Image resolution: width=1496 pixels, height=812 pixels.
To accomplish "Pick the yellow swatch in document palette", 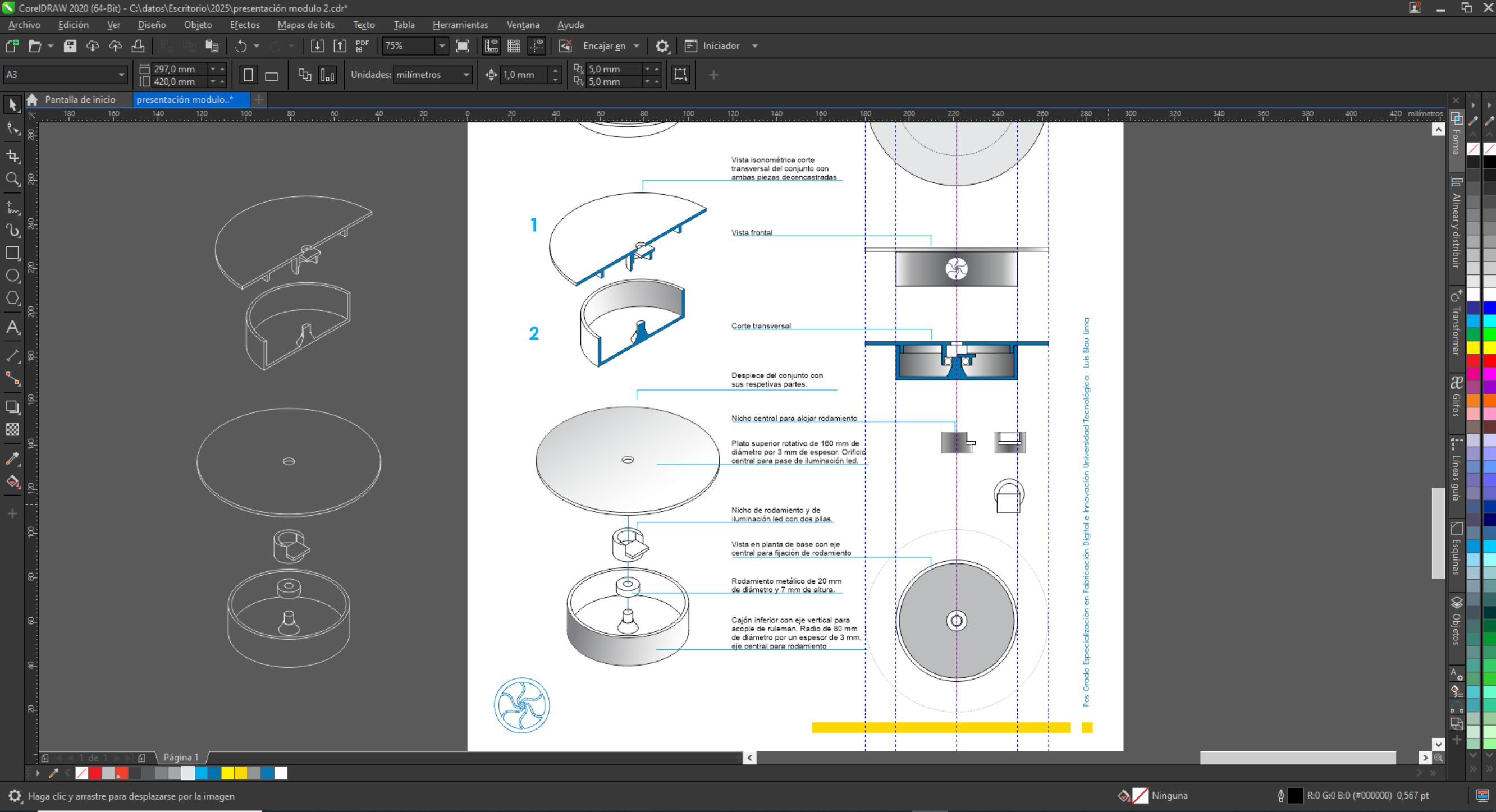I will tap(227, 773).
